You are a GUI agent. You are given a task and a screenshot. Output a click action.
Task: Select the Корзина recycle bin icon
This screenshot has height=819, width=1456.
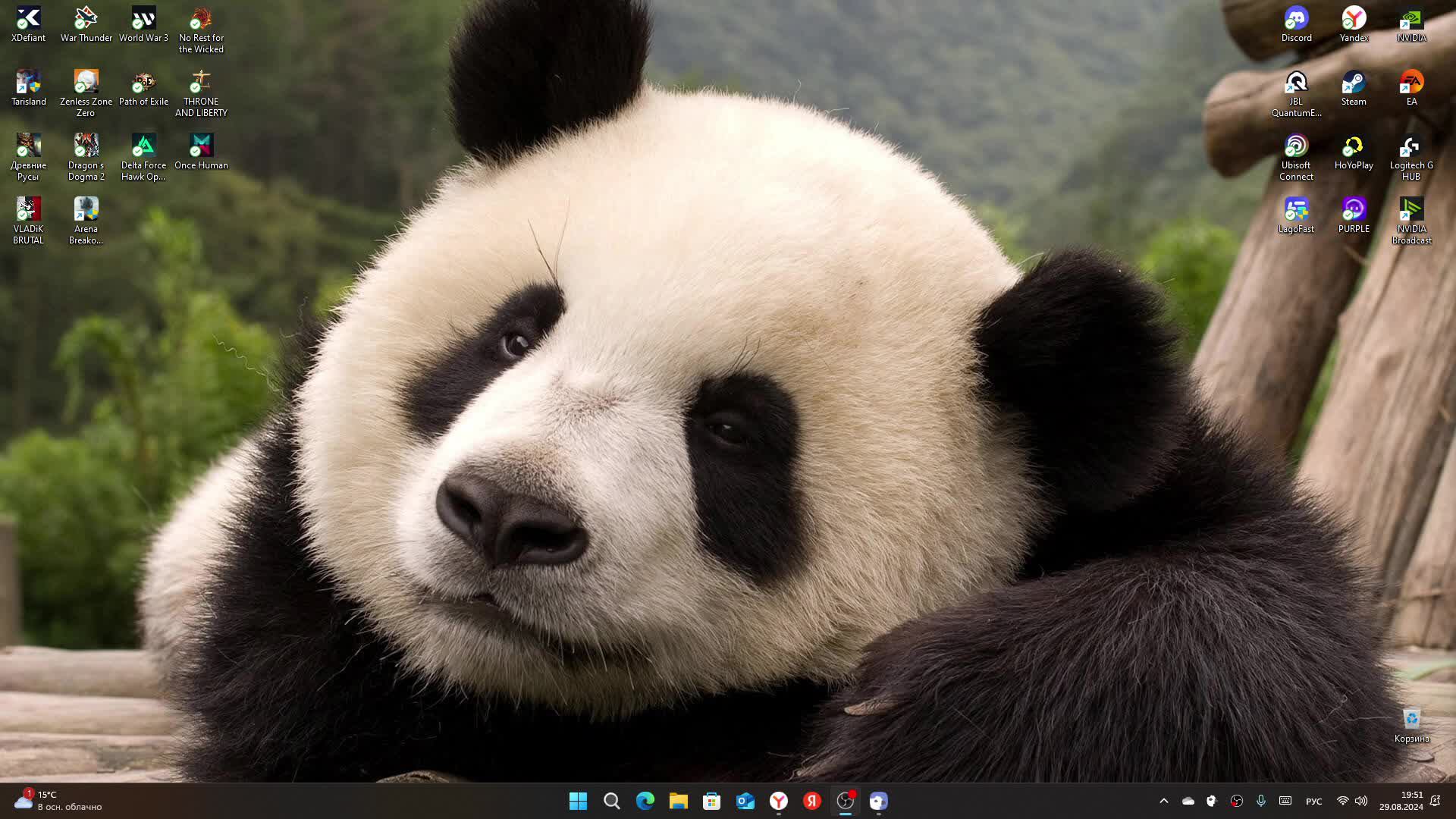pyautogui.click(x=1411, y=723)
